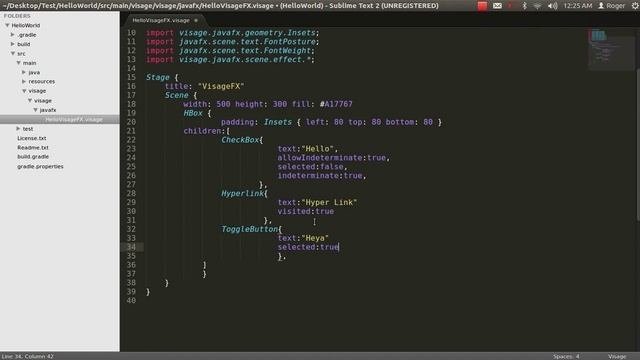The height and width of the screenshot is (360, 640).
Task: Open the sound volume indicator
Action: [552, 6]
